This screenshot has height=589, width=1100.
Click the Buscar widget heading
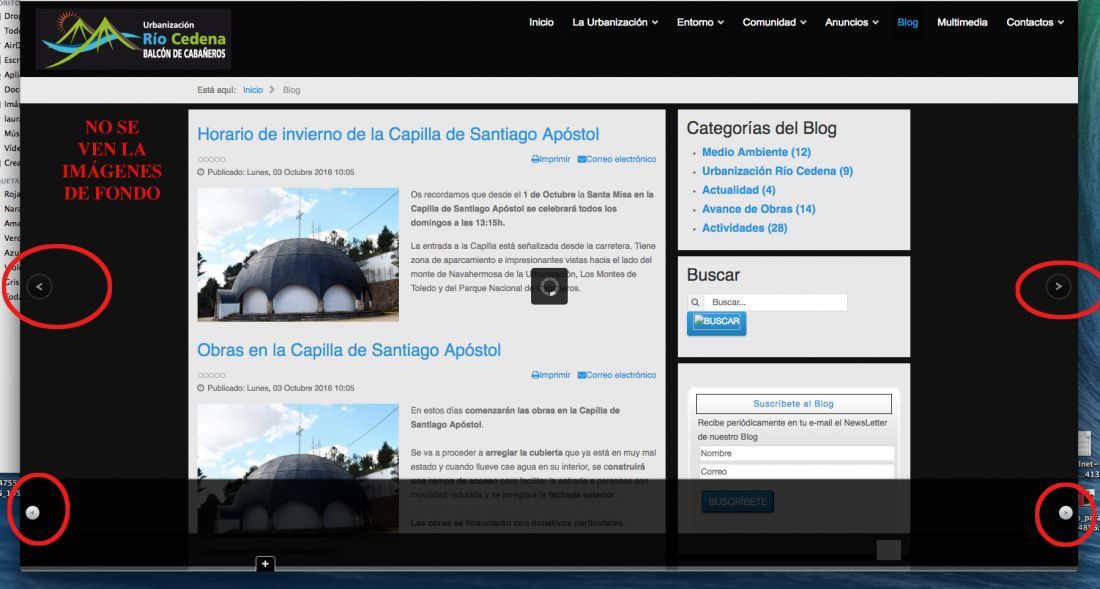[x=713, y=275]
